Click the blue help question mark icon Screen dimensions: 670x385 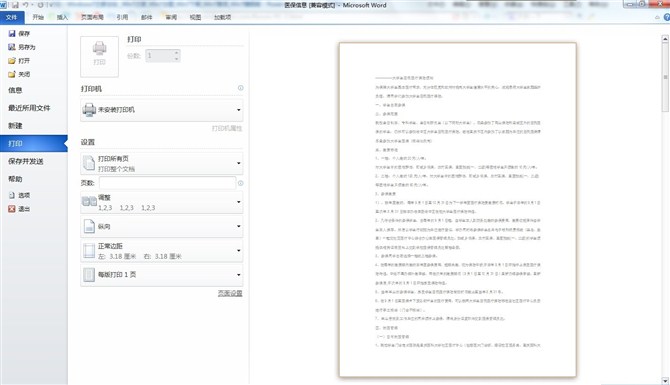pyautogui.click(x=667, y=18)
